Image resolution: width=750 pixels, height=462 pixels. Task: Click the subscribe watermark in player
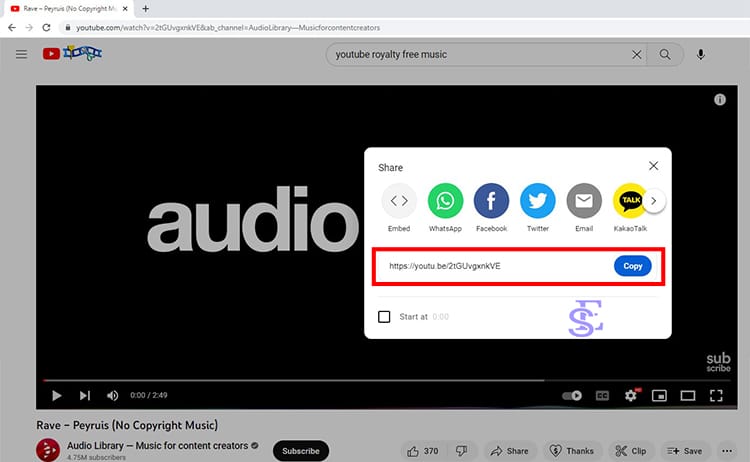[718, 362]
